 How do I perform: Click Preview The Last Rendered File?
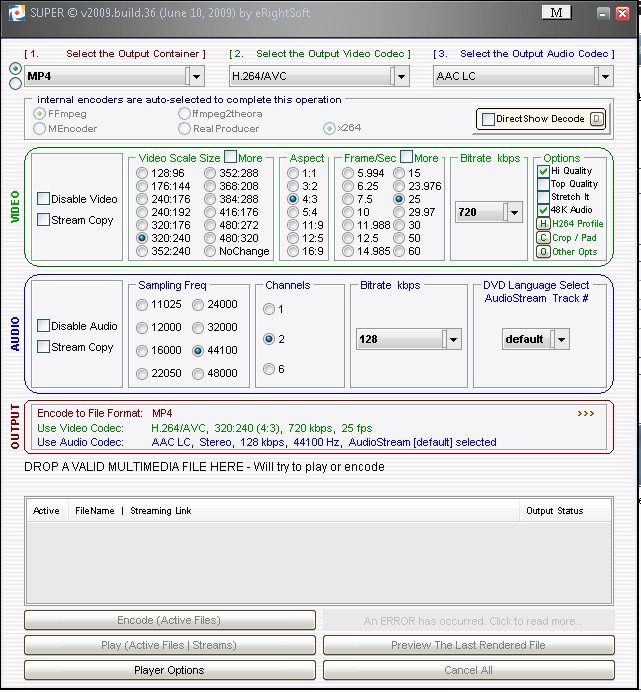tap(467, 645)
